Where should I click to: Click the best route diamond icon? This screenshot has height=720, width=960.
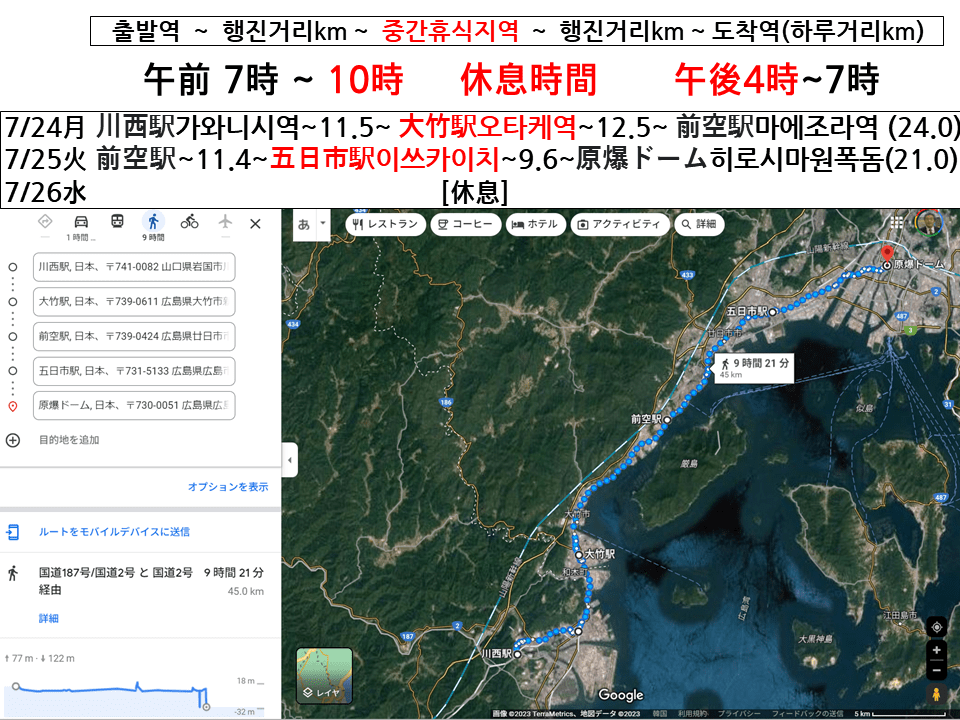pos(45,222)
